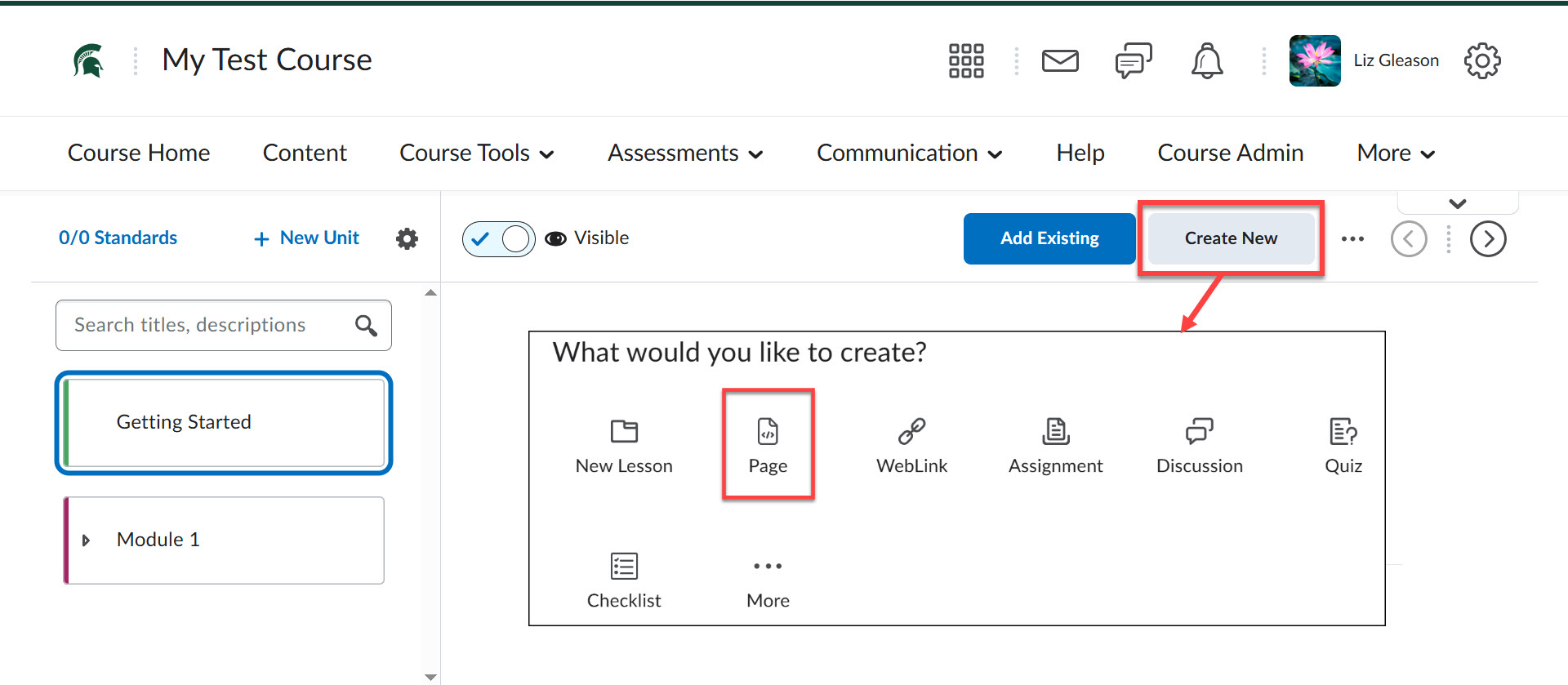Open the subscription alerts chat icon
The image size is (1568, 685).
[x=1134, y=61]
